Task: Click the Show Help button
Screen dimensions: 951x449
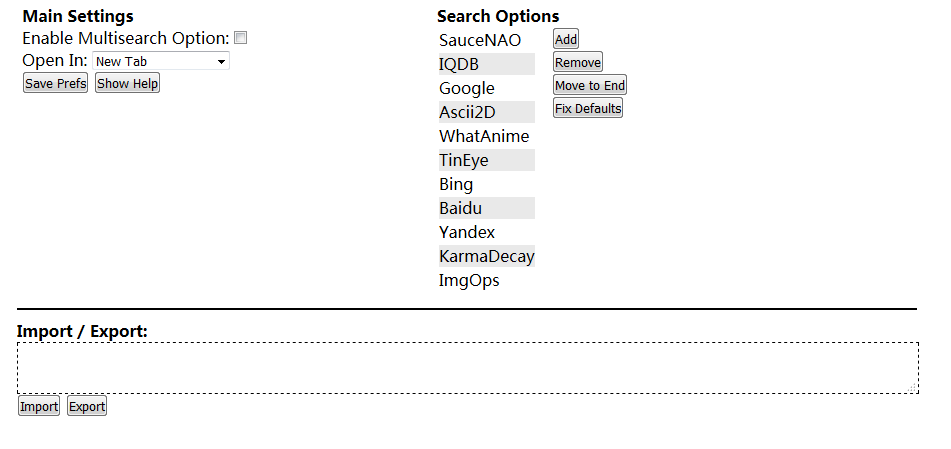Action: pos(127,84)
